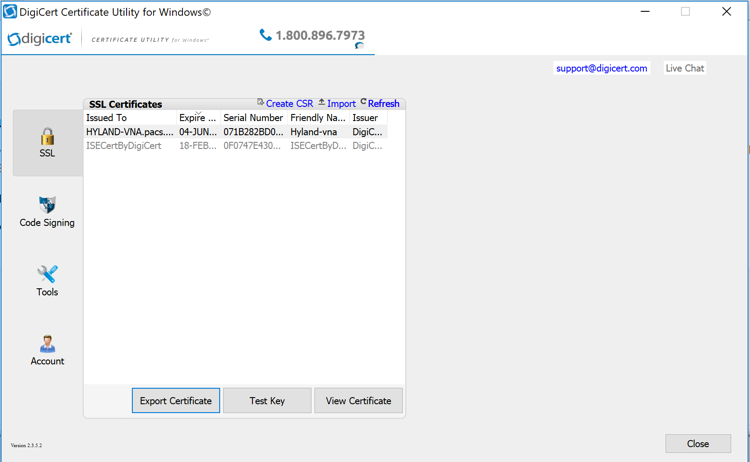Refresh the SSL certificates list
This screenshot has height=462, width=750.
point(382,103)
